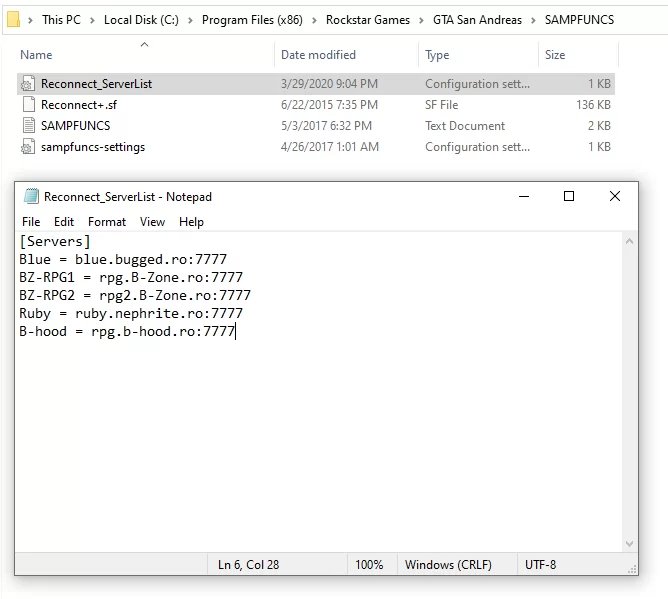Click the B-hood server line
This screenshot has height=599, width=668.
(127, 331)
